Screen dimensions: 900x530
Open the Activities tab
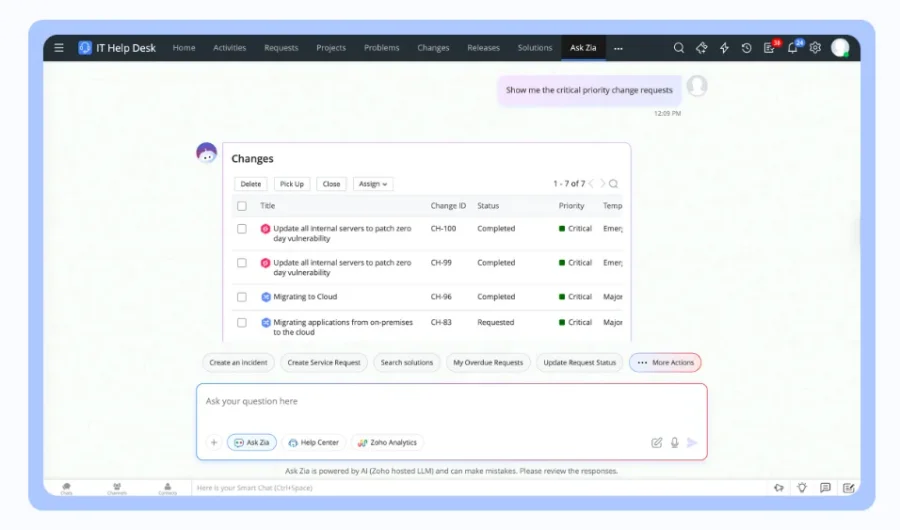click(x=230, y=48)
